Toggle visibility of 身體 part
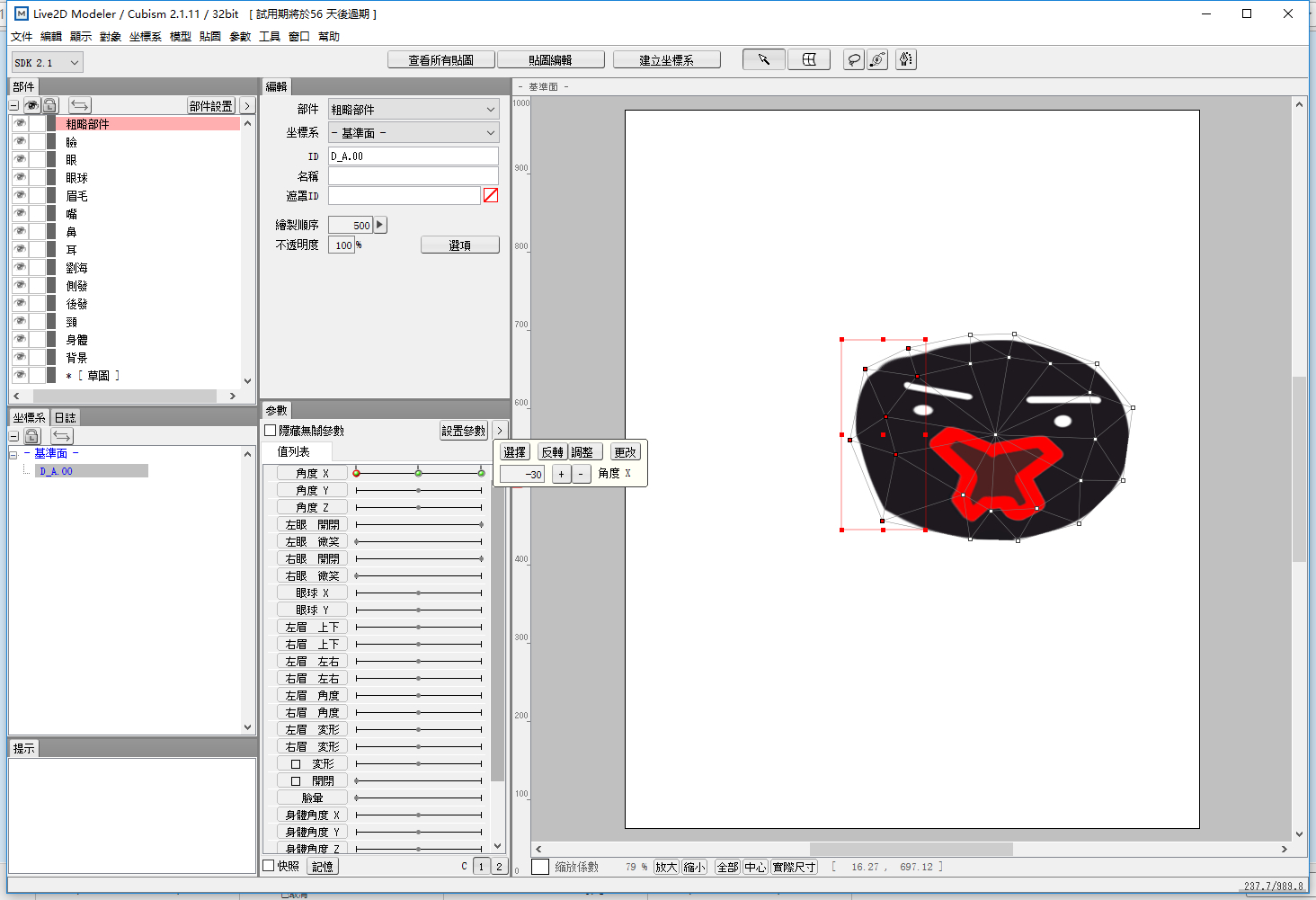1316x900 pixels. coord(20,339)
